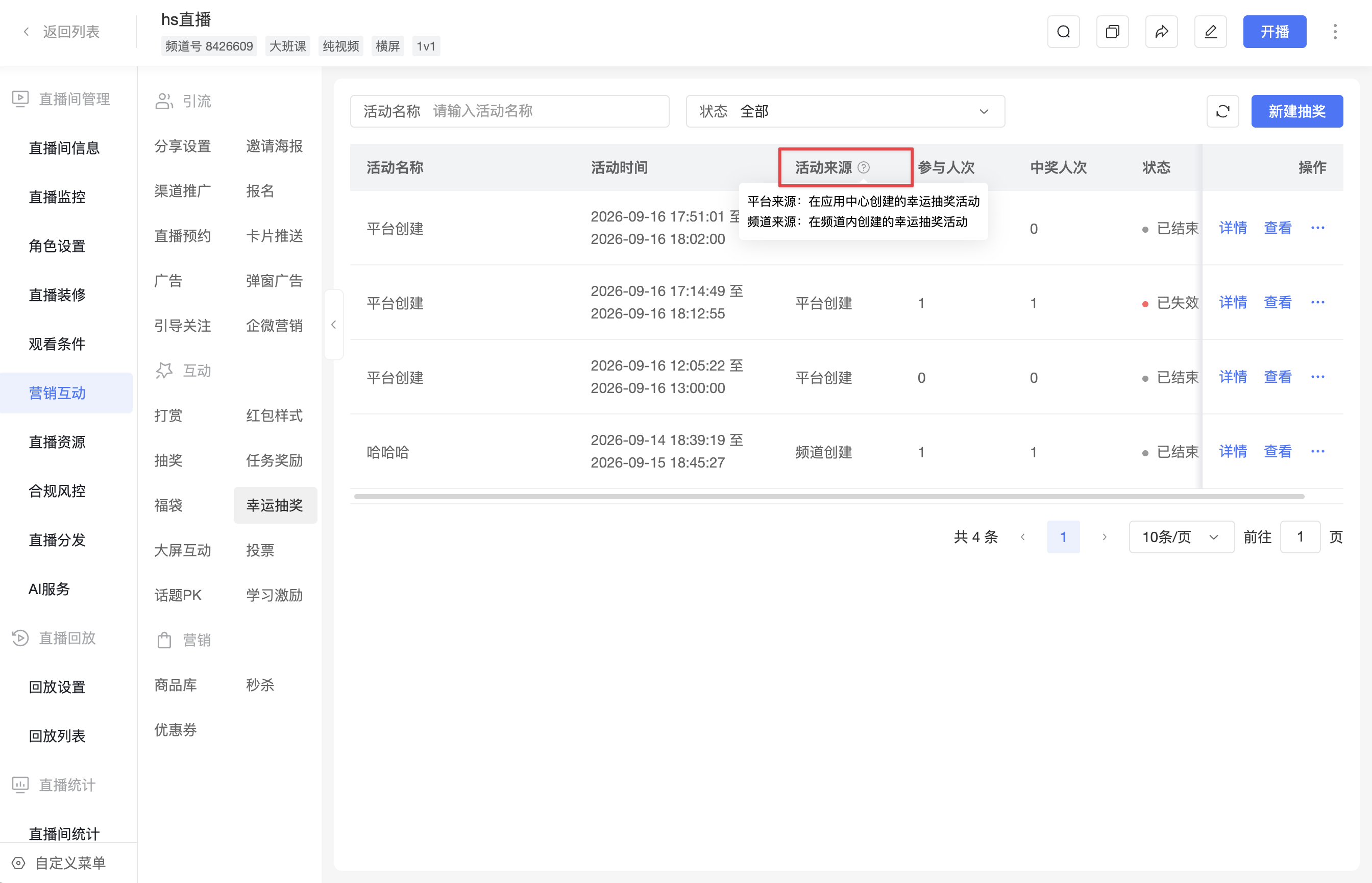This screenshot has height=883, width=1372.
Task: Collapse the submenu panel with the arrow handle
Action: [x=334, y=325]
